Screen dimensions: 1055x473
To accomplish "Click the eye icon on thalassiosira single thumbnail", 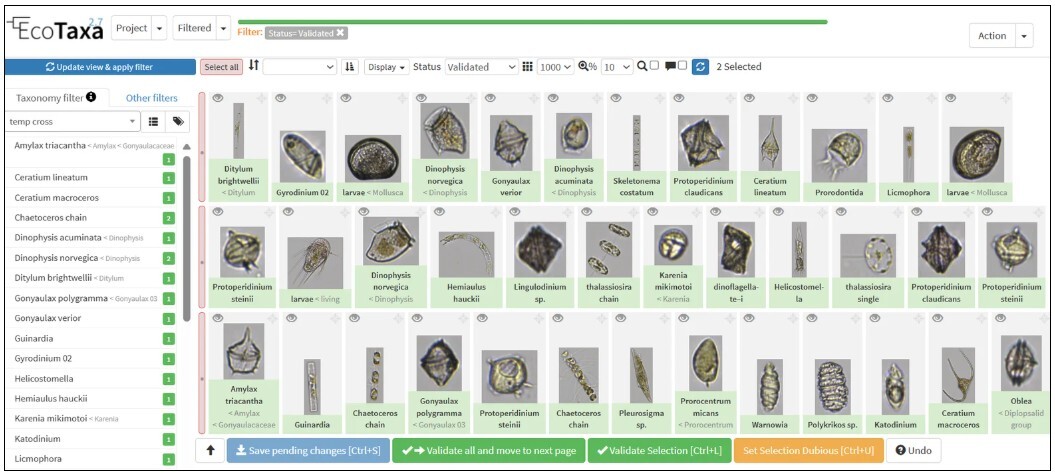I will coord(840,212).
